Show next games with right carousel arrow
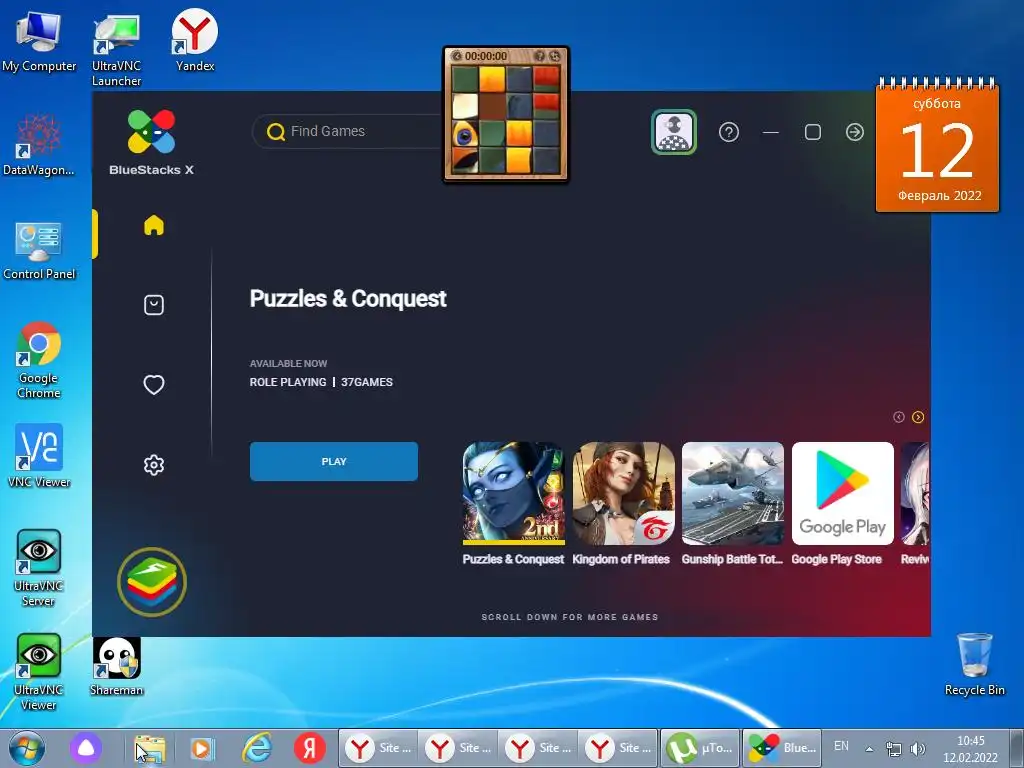1024x768 pixels. pos(918,417)
